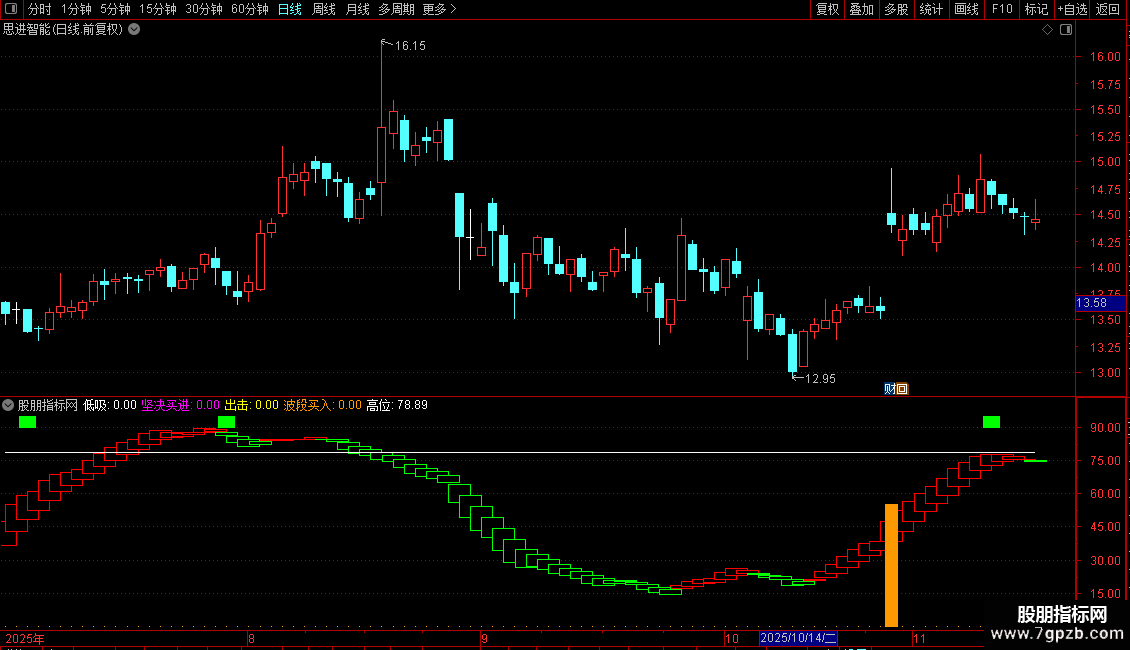
Task: Click the 16.15 high price label
Action: [410, 46]
